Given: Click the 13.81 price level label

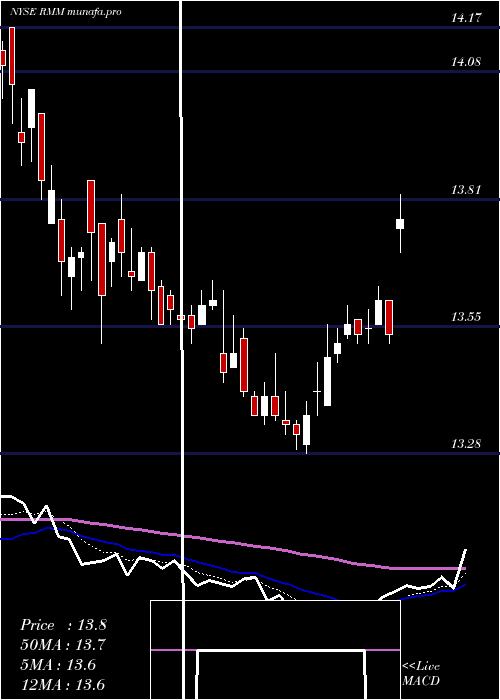Looking at the screenshot, I should coord(466,190).
